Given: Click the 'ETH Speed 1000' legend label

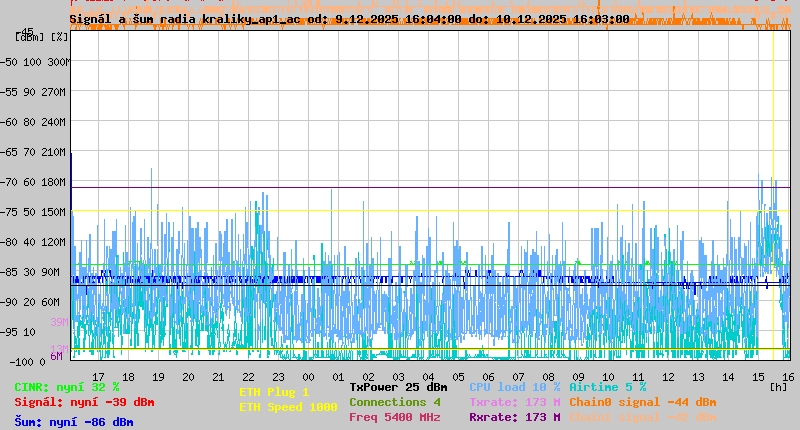Looking at the screenshot, I should coord(288,407).
